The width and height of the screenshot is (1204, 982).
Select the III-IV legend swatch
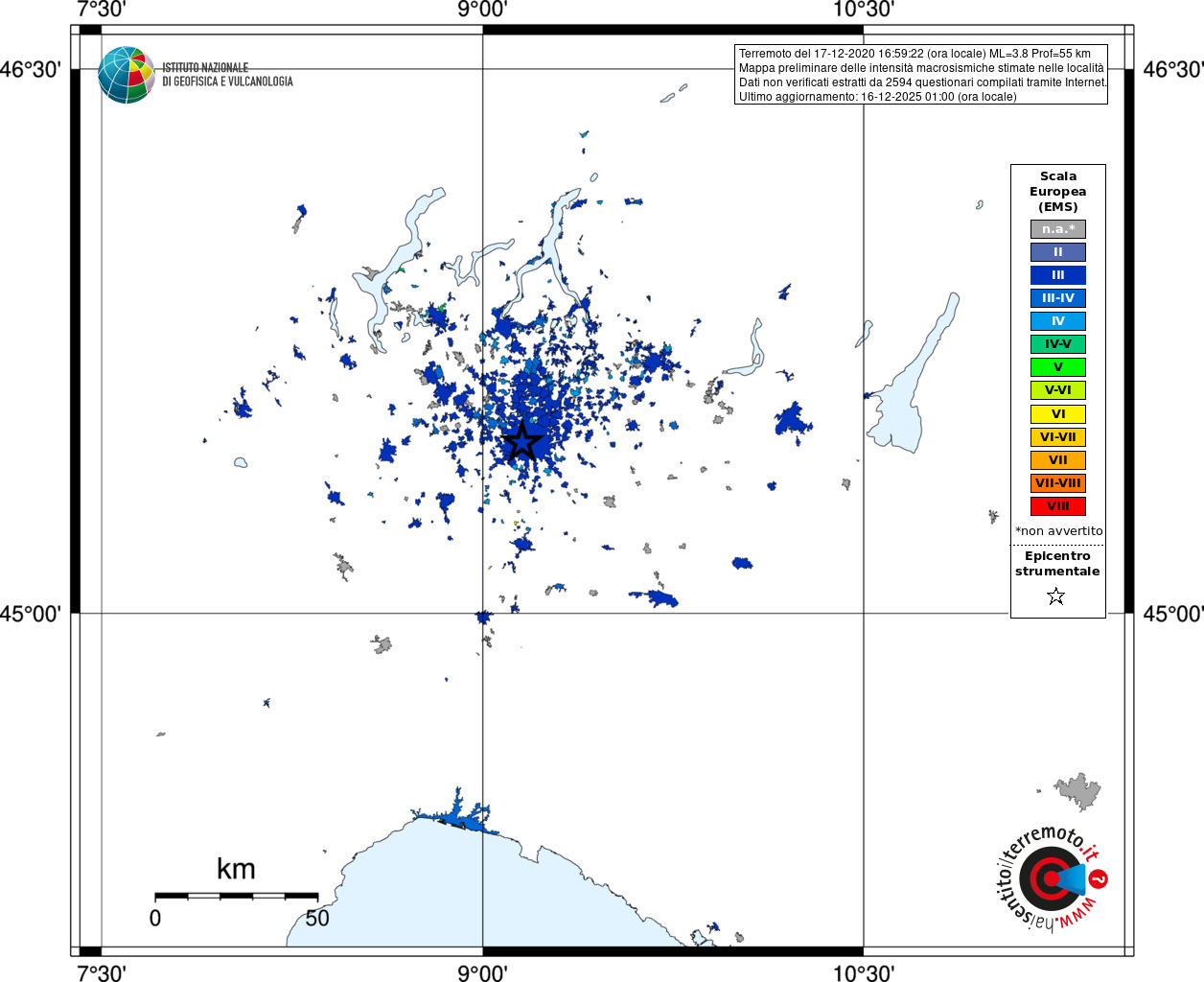click(1058, 298)
